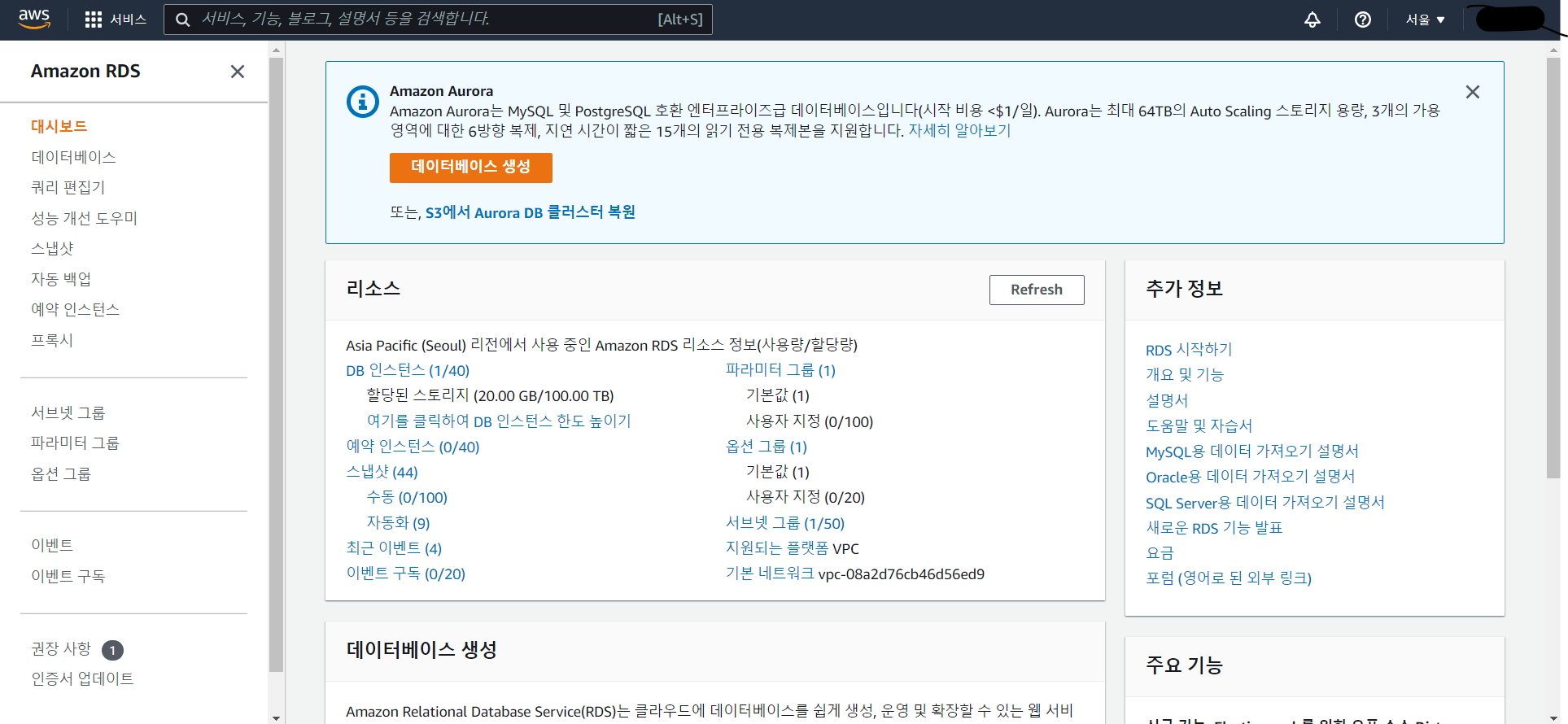Open Oracle용 데이터 가져오기 설명서 link
The width and height of the screenshot is (1568, 724).
(x=1251, y=477)
